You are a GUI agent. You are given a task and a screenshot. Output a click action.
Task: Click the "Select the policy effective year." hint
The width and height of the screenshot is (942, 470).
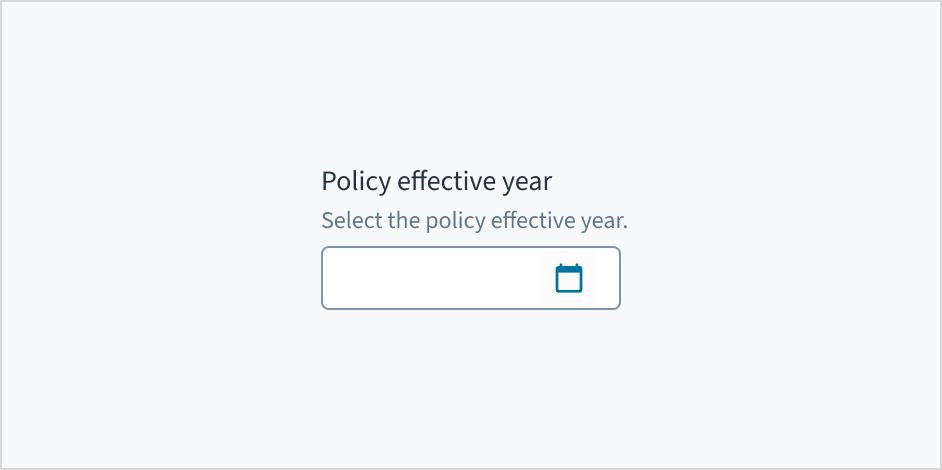(x=474, y=220)
